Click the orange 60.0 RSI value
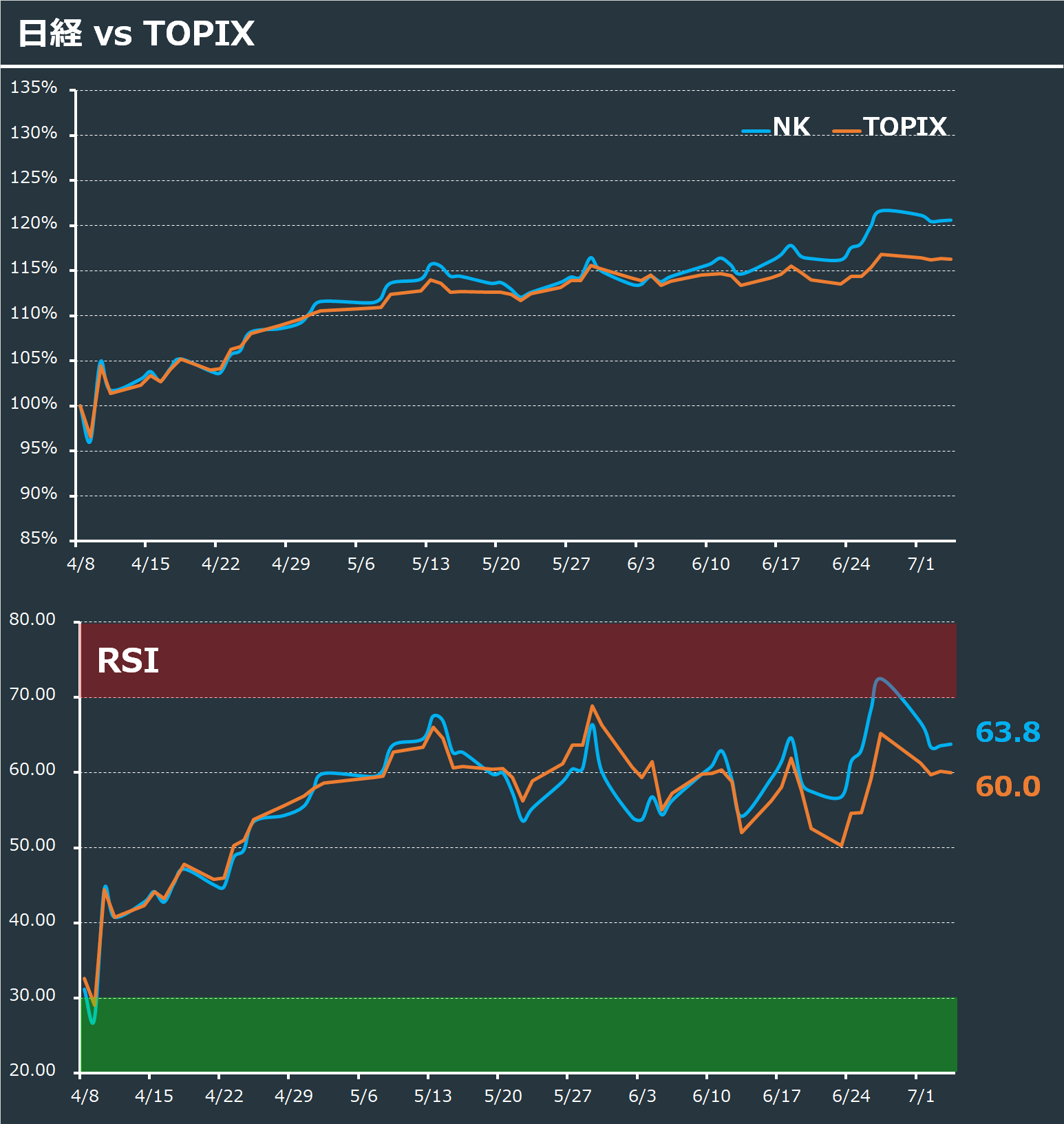Screen dimensions: 1064x1124 click(1008, 786)
